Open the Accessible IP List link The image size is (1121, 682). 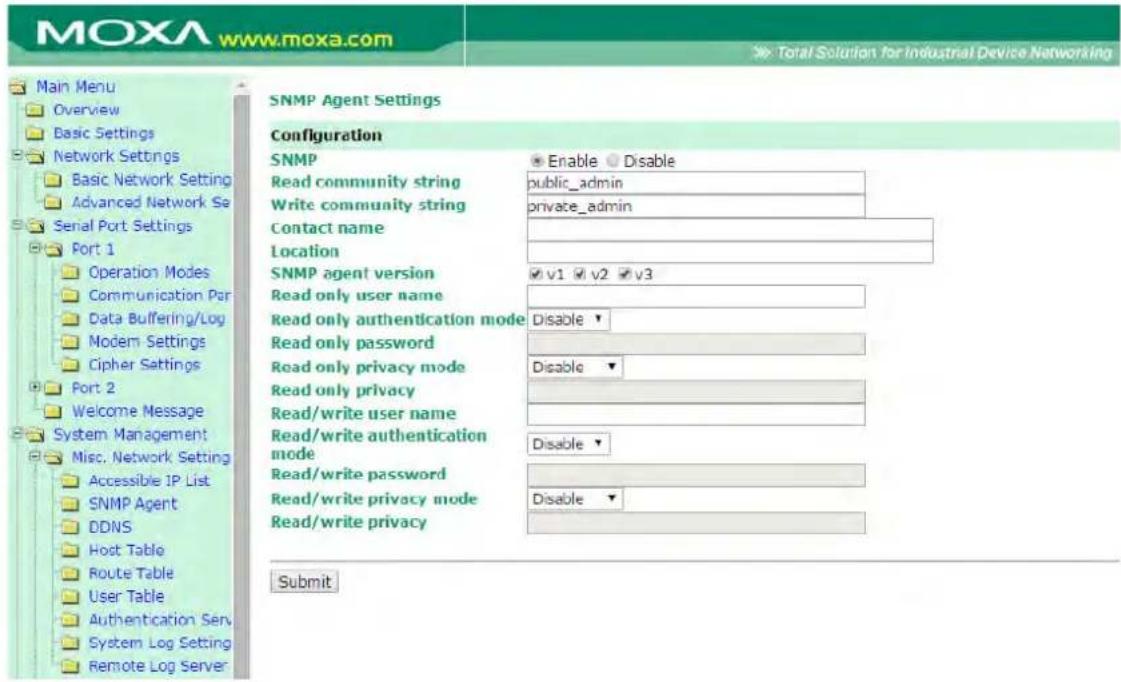149,480
